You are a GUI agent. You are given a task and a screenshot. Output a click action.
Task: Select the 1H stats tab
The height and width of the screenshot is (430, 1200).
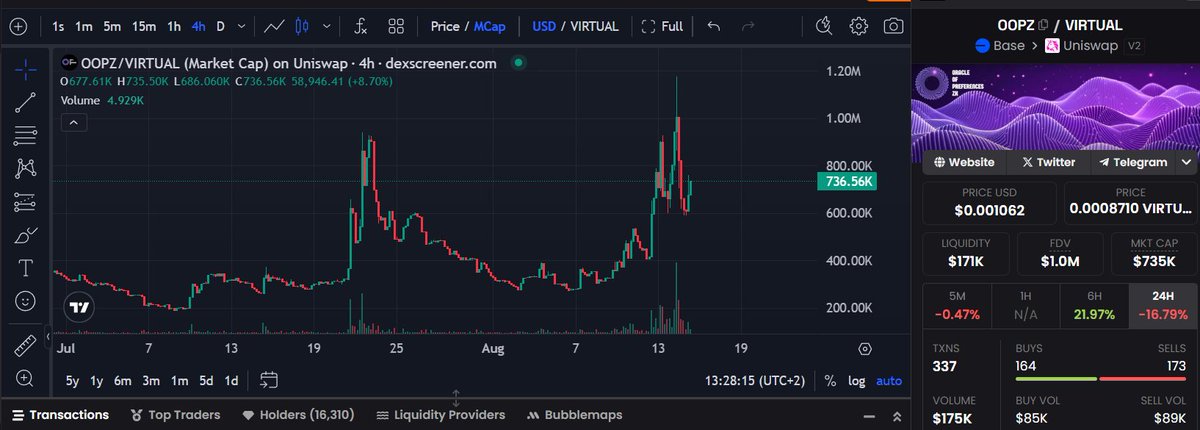click(1025, 305)
